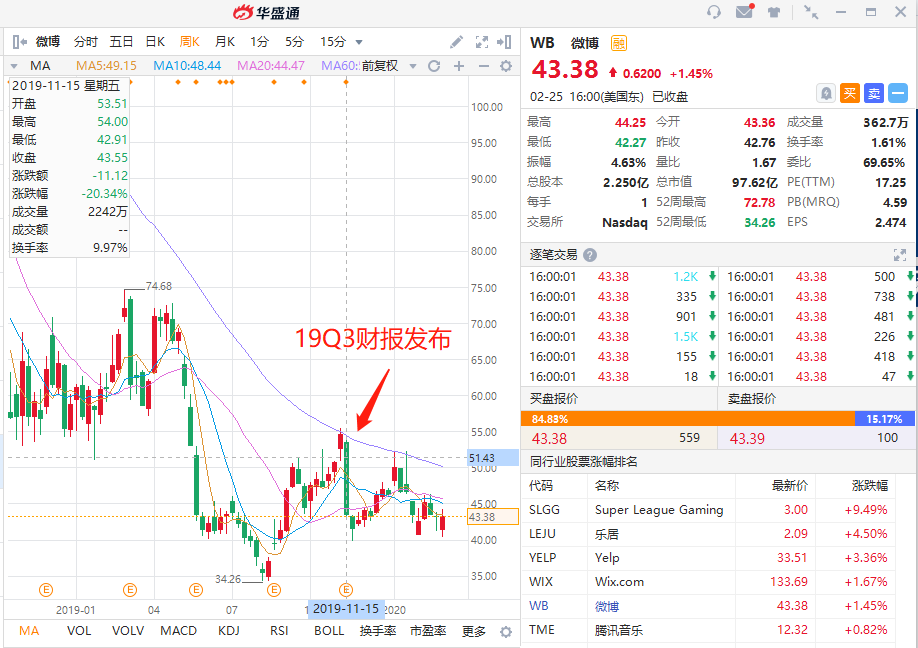
Task: Open help for 逐笔交易
Action: point(590,255)
